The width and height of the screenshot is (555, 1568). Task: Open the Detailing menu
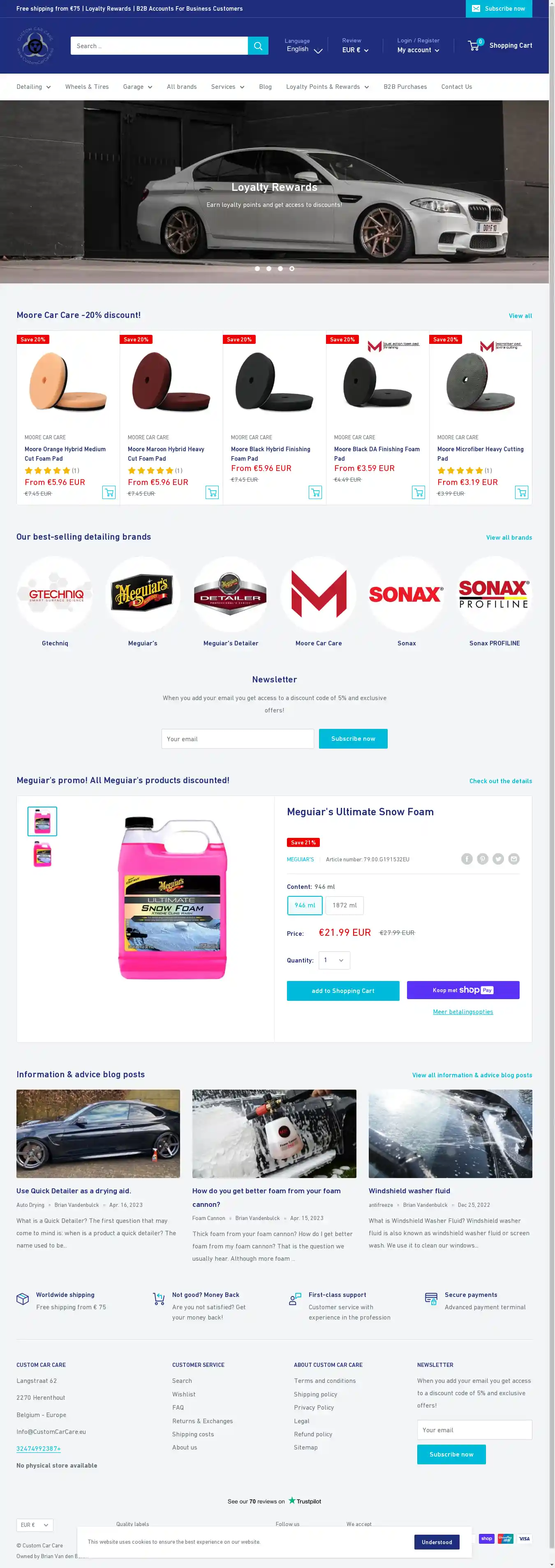pos(33,87)
